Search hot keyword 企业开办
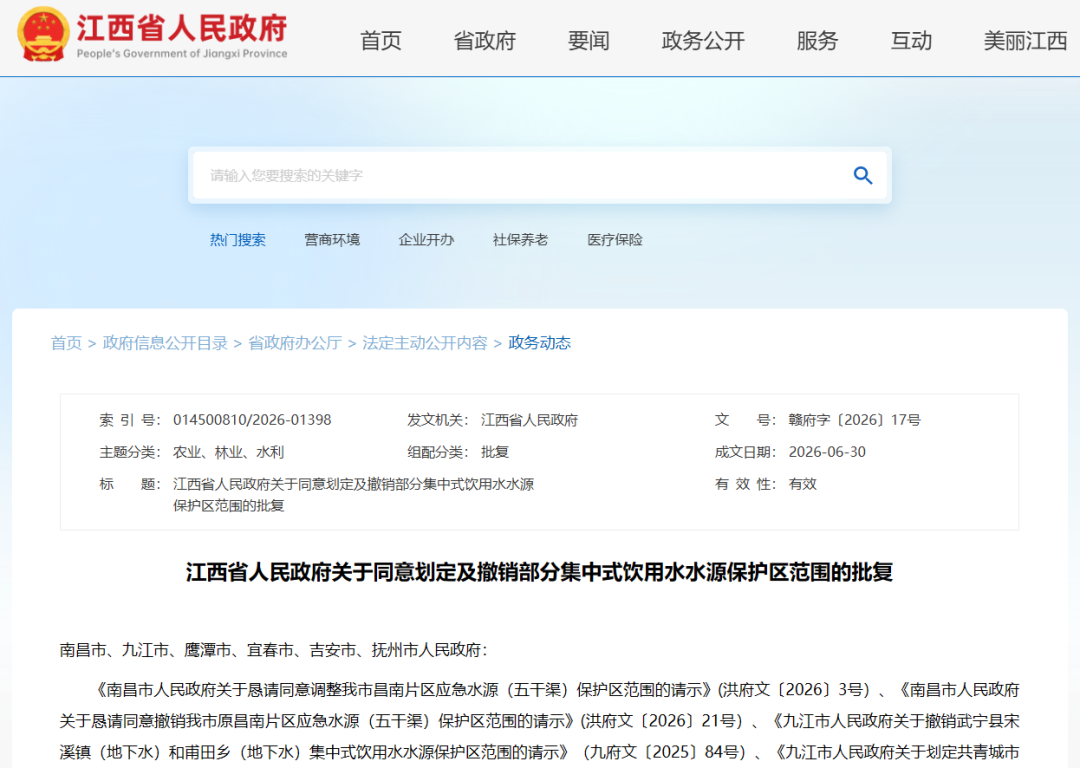The width and height of the screenshot is (1080, 768). (x=426, y=240)
